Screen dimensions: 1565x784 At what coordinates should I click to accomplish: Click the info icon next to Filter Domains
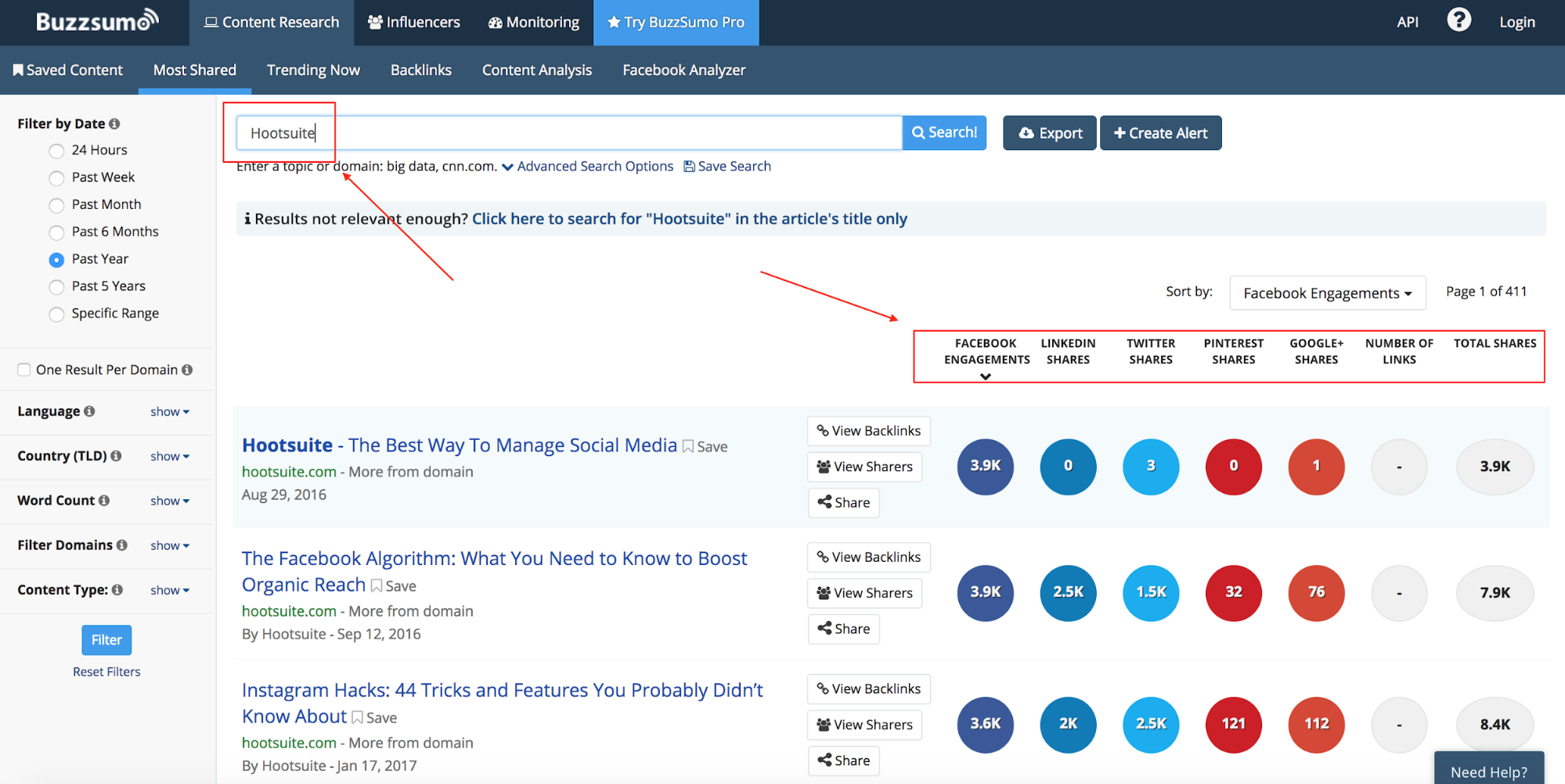coord(121,545)
